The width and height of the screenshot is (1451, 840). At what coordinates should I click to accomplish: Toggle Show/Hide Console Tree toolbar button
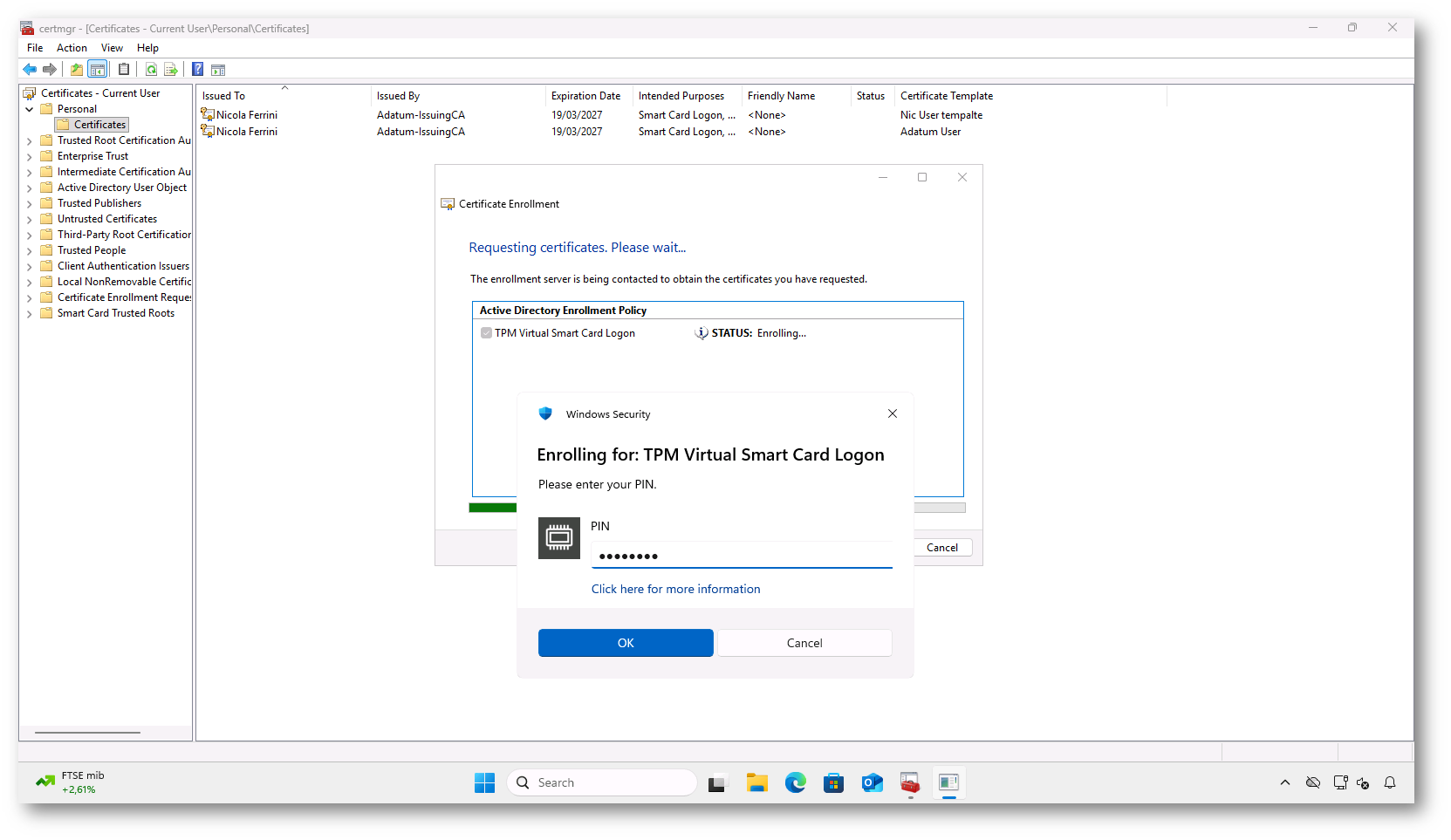point(98,70)
